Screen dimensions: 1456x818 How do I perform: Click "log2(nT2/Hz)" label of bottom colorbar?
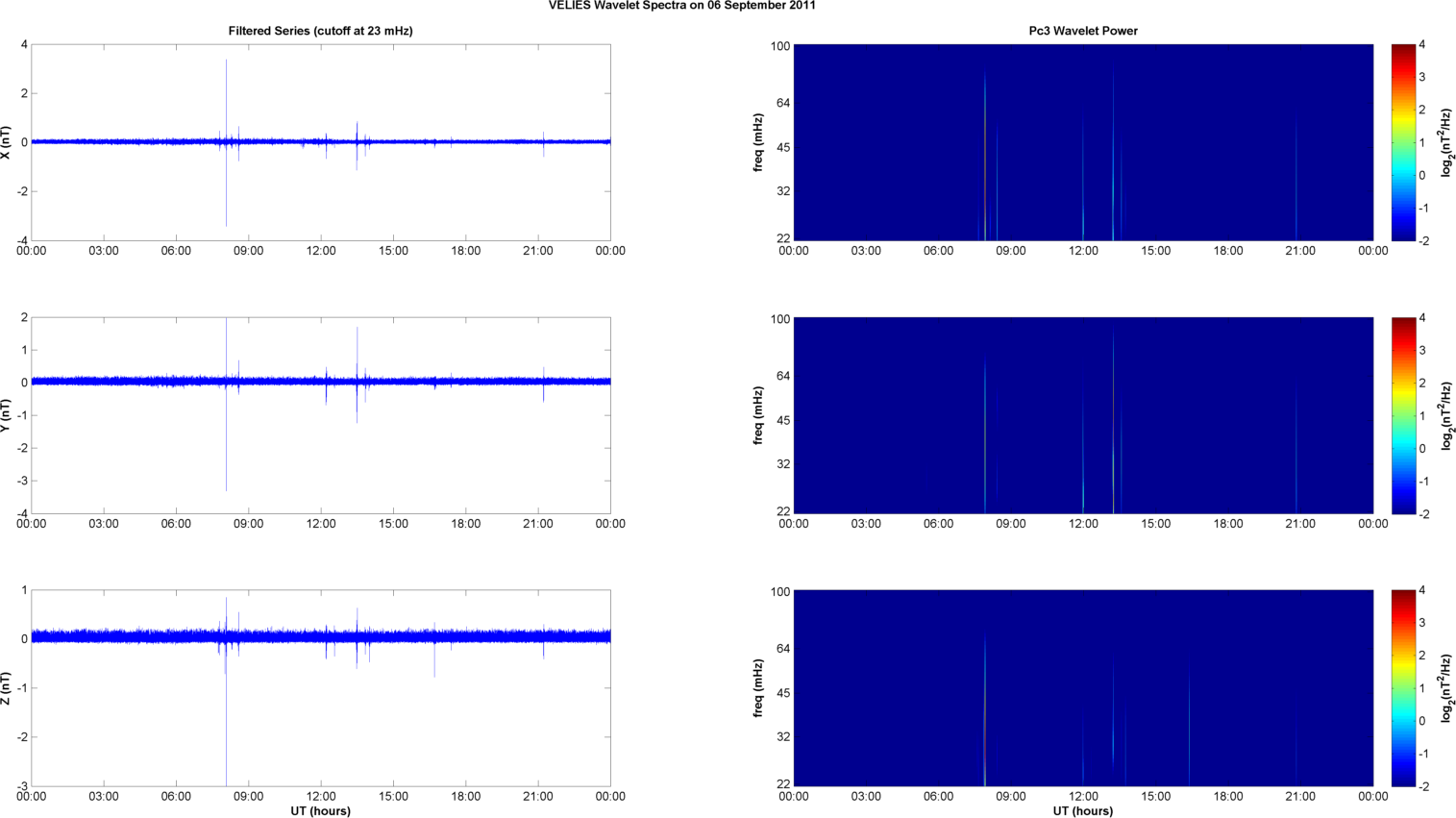(1446, 688)
